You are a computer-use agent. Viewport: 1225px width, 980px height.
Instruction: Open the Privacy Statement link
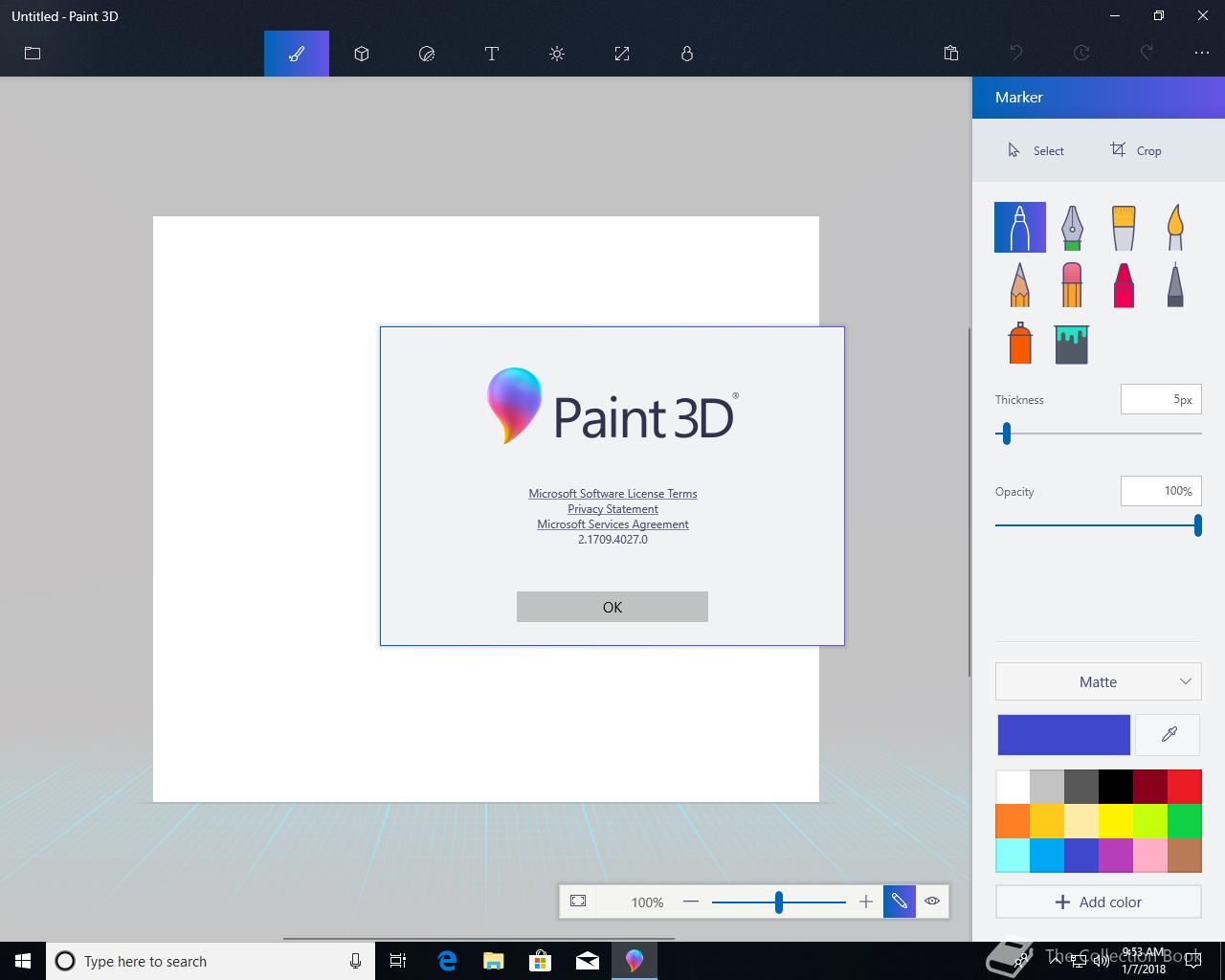coord(612,509)
